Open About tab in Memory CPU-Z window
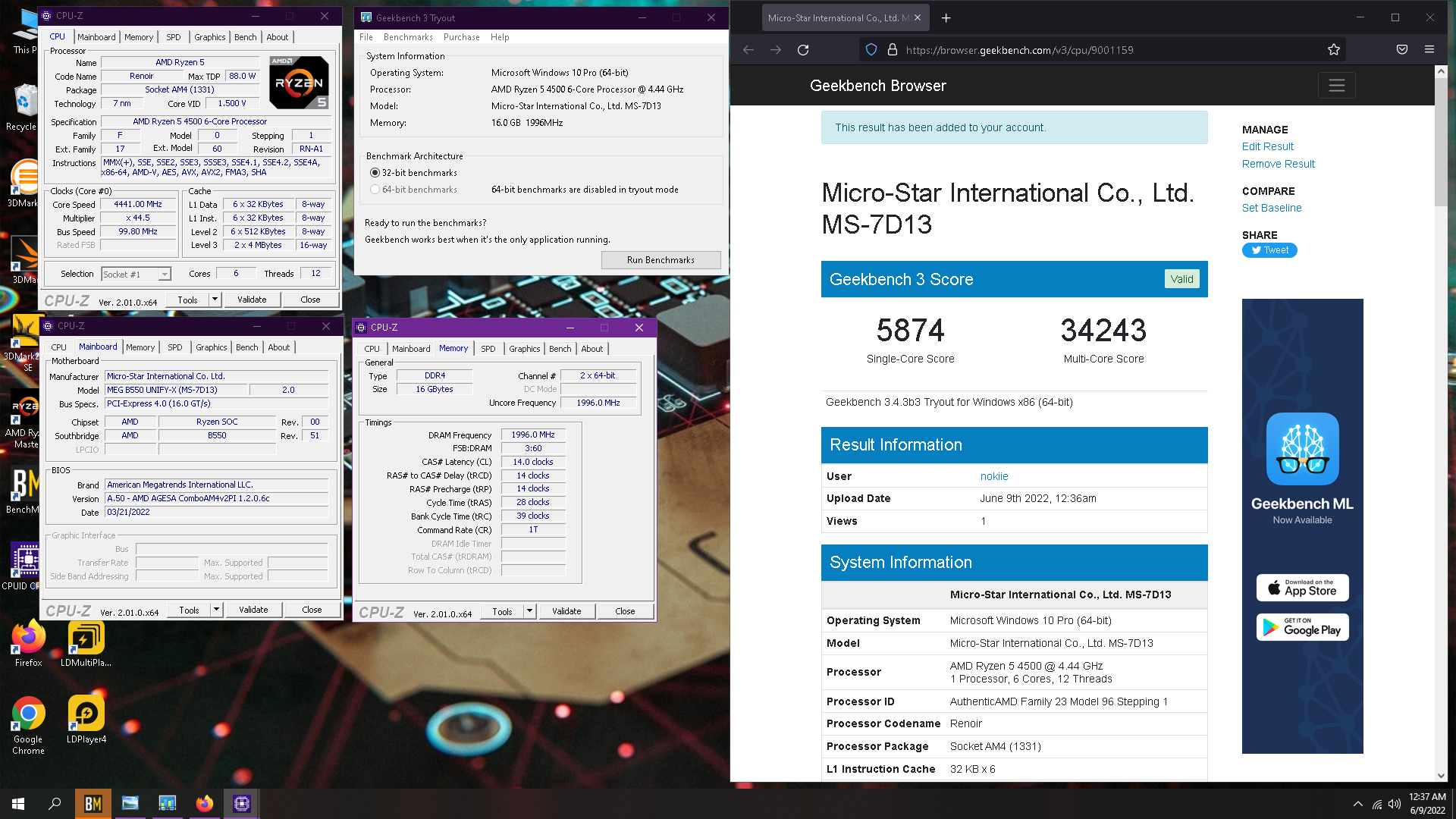The width and height of the screenshot is (1456, 819). [x=592, y=349]
